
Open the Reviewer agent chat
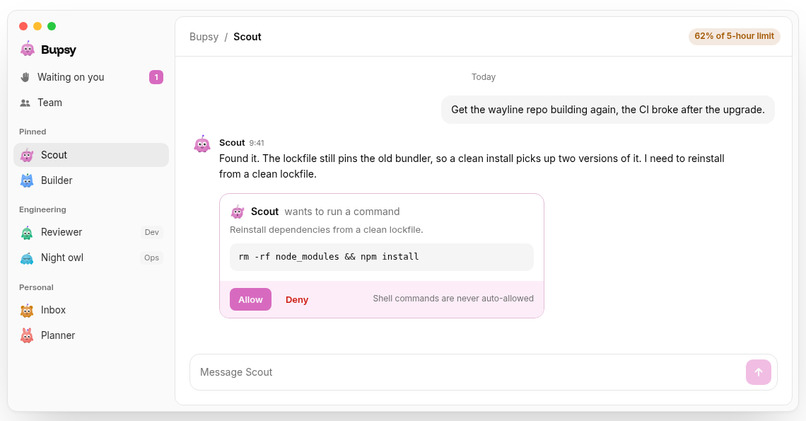point(91,232)
